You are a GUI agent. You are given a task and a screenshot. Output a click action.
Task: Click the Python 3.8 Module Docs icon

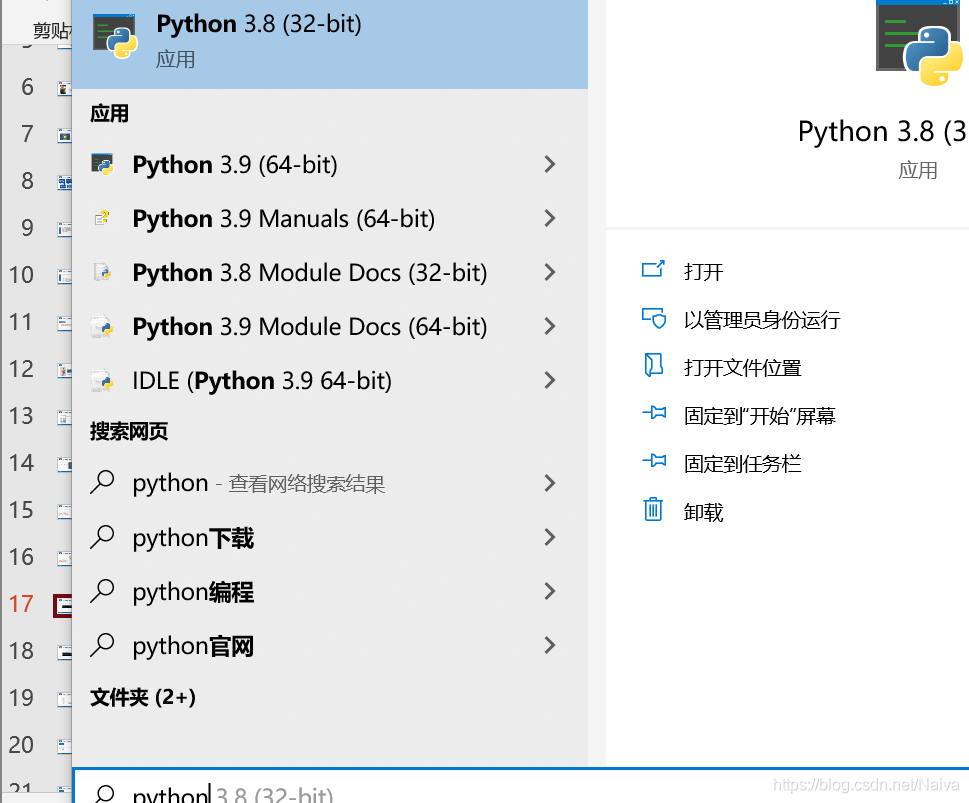click(103, 272)
